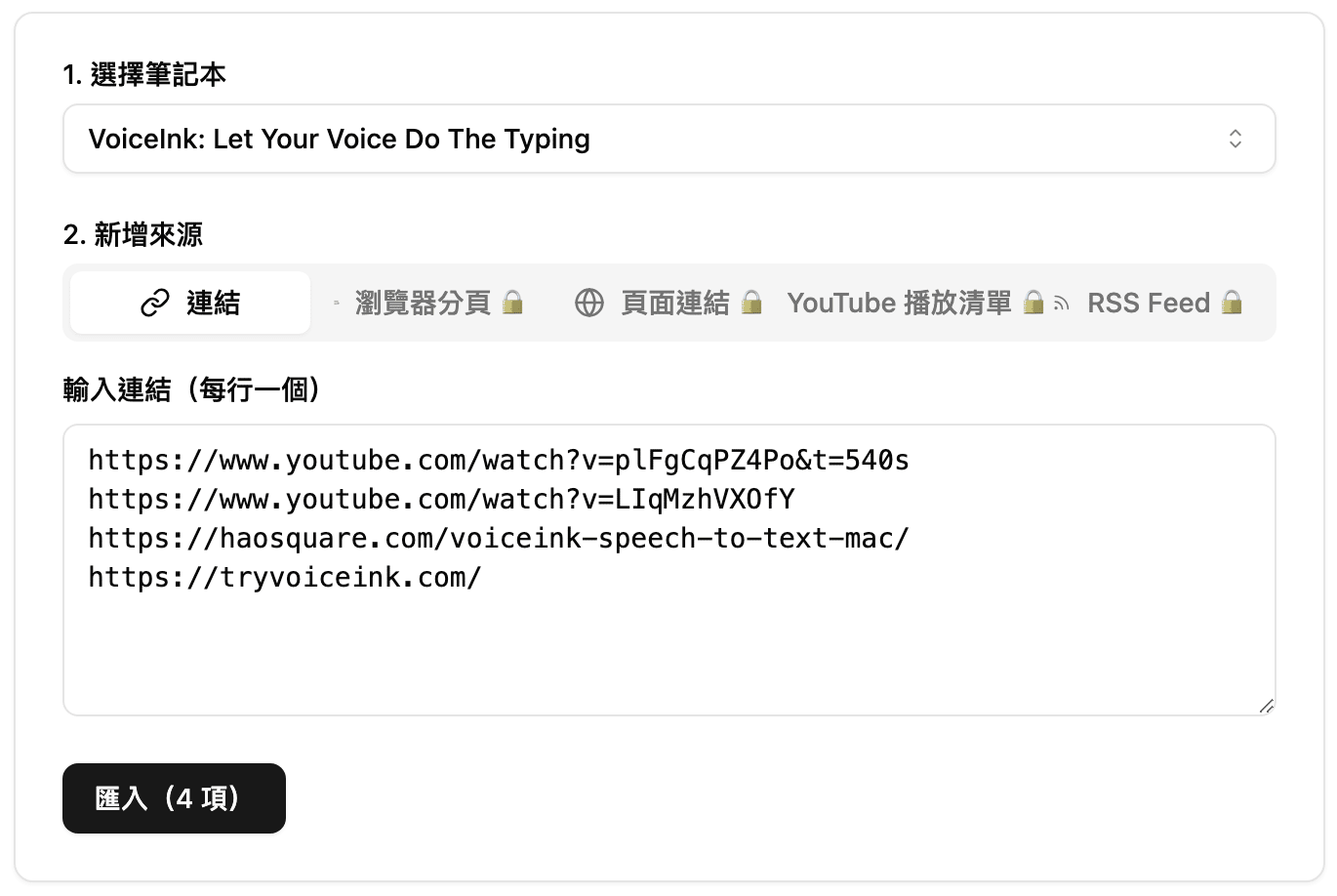Viewport: 1337px width, 896px height.
Task: Click the lock icon after RSS Feed
Action: pos(1232,303)
